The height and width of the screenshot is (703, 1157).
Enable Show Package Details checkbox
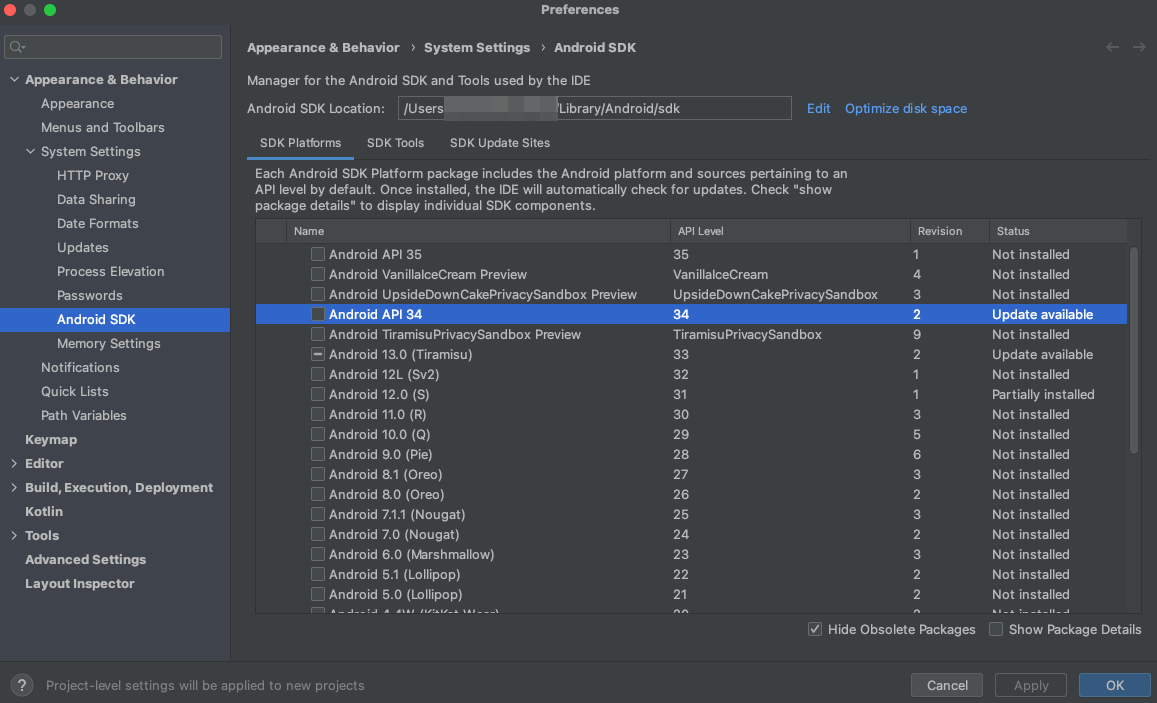pyautogui.click(x=996, y=629)
